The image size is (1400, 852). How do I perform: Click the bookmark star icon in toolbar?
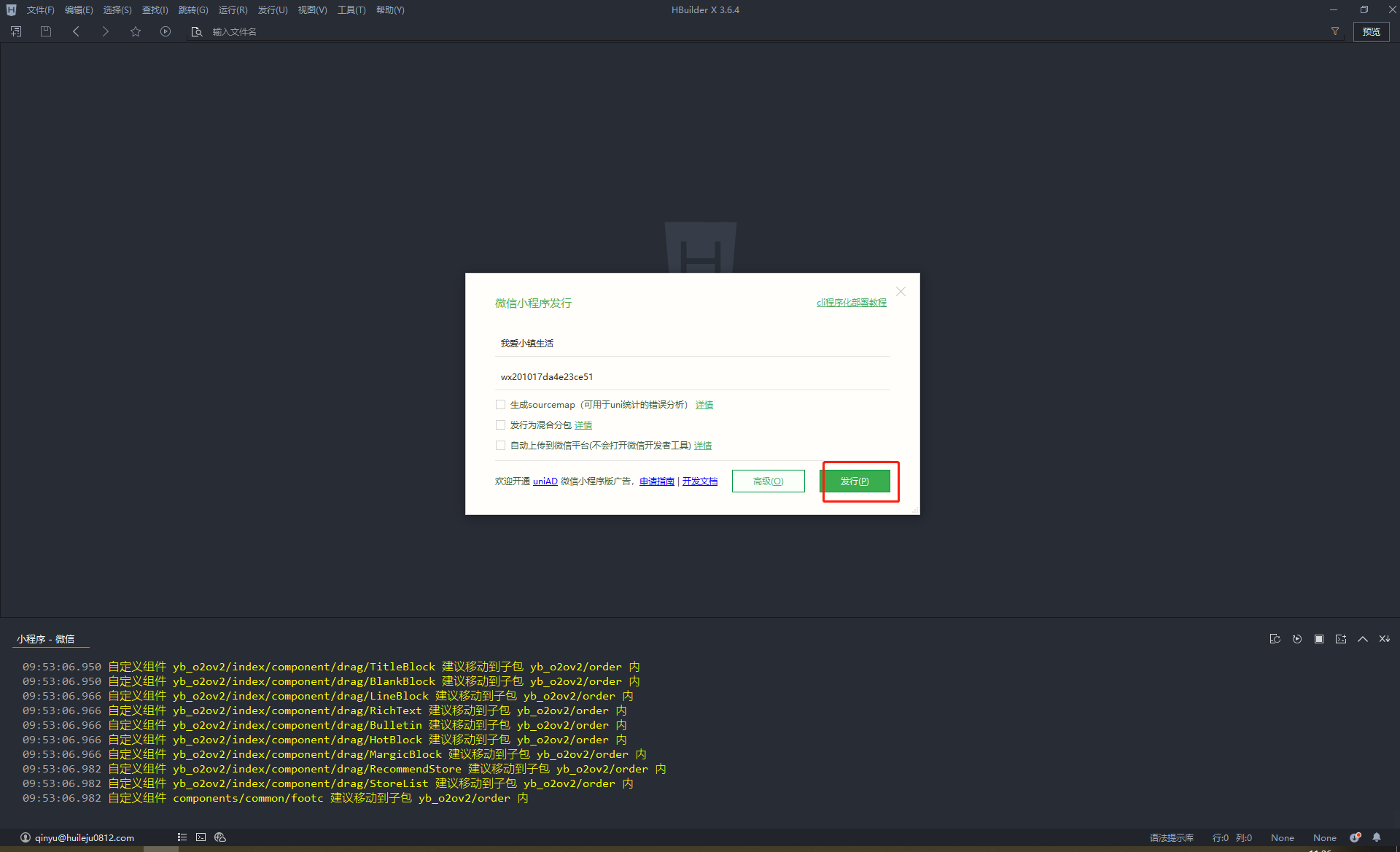coord(135,31)
